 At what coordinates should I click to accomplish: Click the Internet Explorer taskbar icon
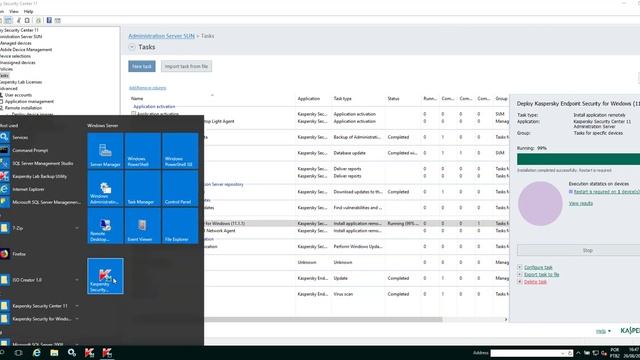pyautogui.click(x=36, y=353)
